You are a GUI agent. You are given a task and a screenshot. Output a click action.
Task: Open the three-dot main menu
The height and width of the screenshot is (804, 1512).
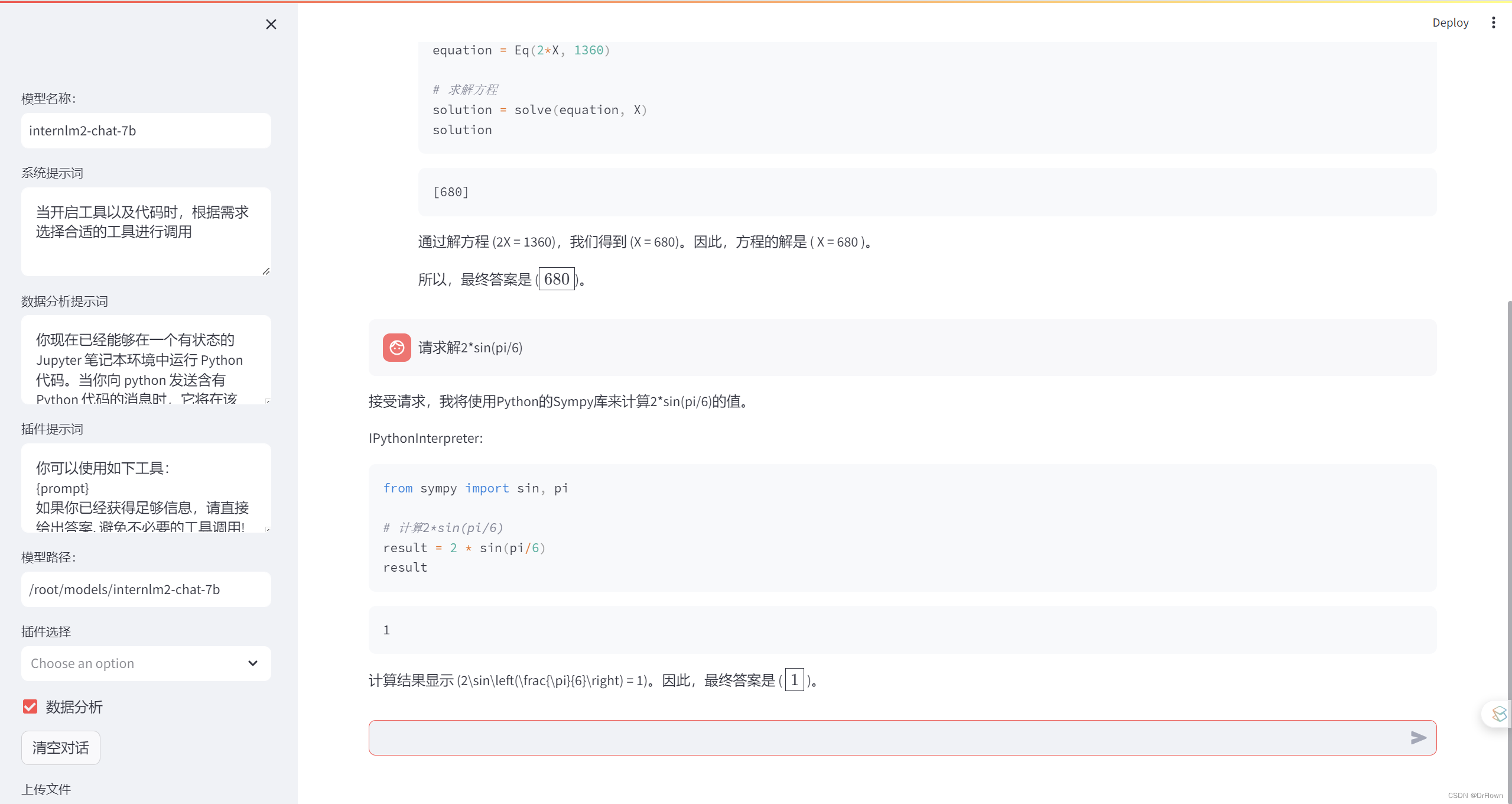(x=1493, y=22)
